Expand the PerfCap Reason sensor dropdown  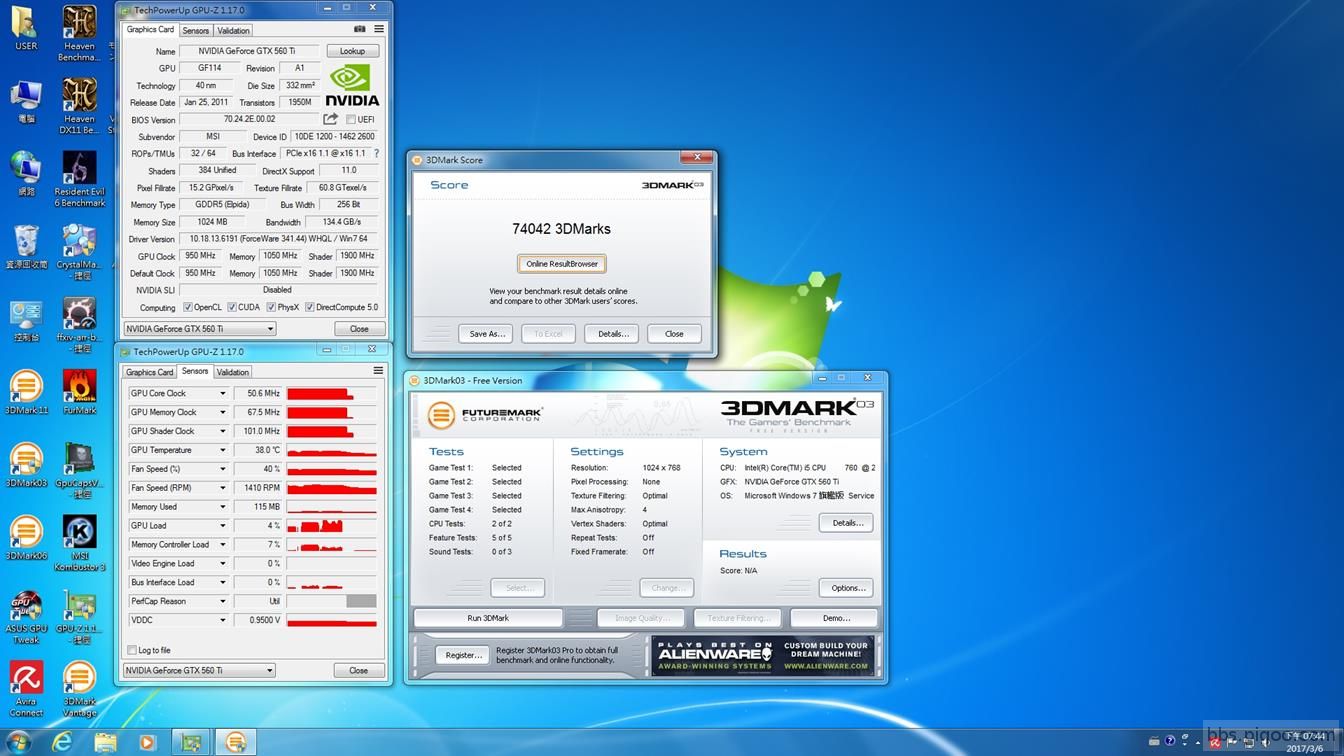[222, 601]
